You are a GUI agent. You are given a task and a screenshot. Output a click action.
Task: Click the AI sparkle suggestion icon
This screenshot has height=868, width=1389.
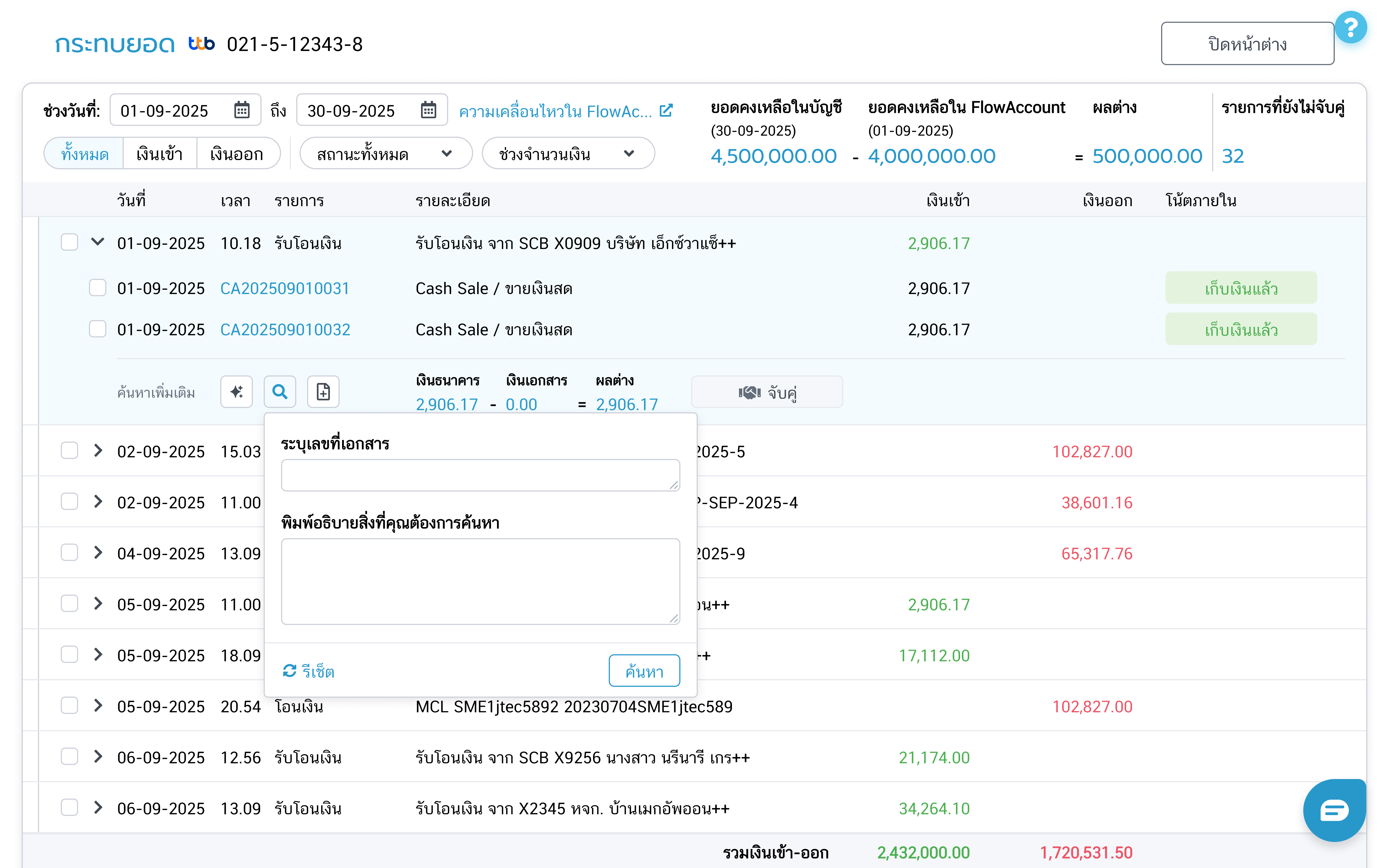(236, 392)
